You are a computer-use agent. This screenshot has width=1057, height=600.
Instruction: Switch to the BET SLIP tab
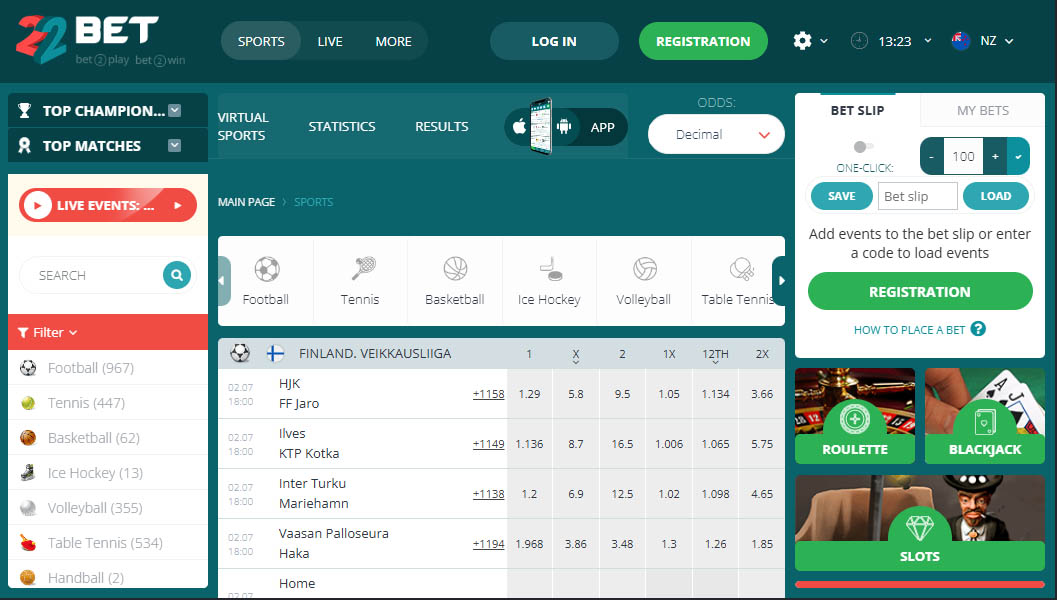(x=857, y=111)
